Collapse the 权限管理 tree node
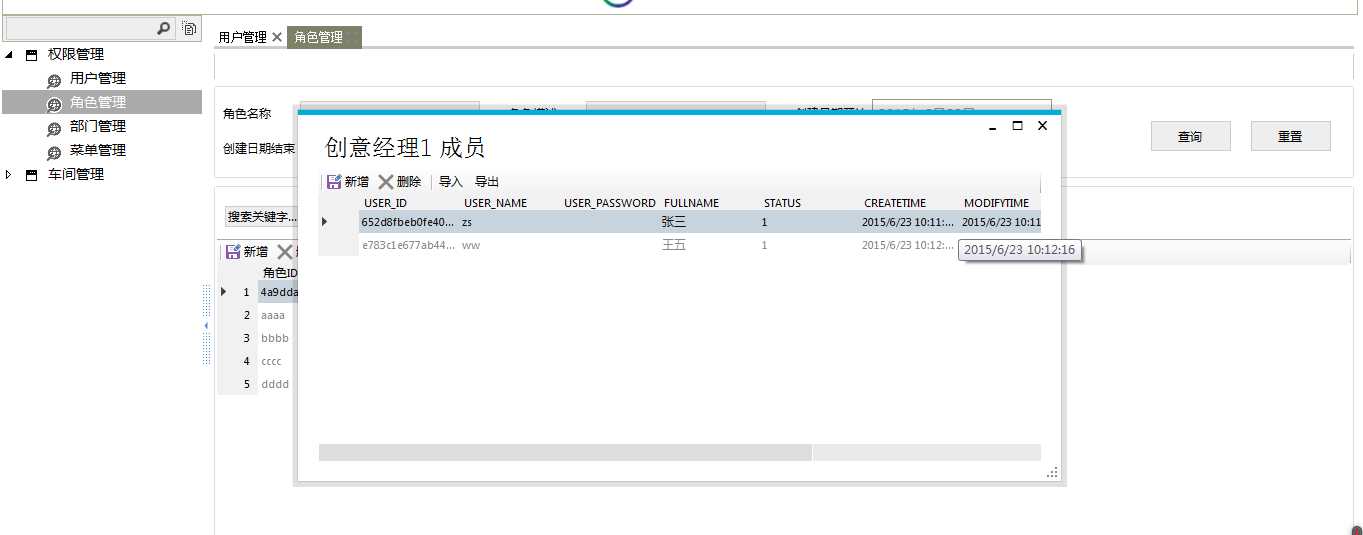The height and width of the screenshot is (535, 1363). pos(9,55)
